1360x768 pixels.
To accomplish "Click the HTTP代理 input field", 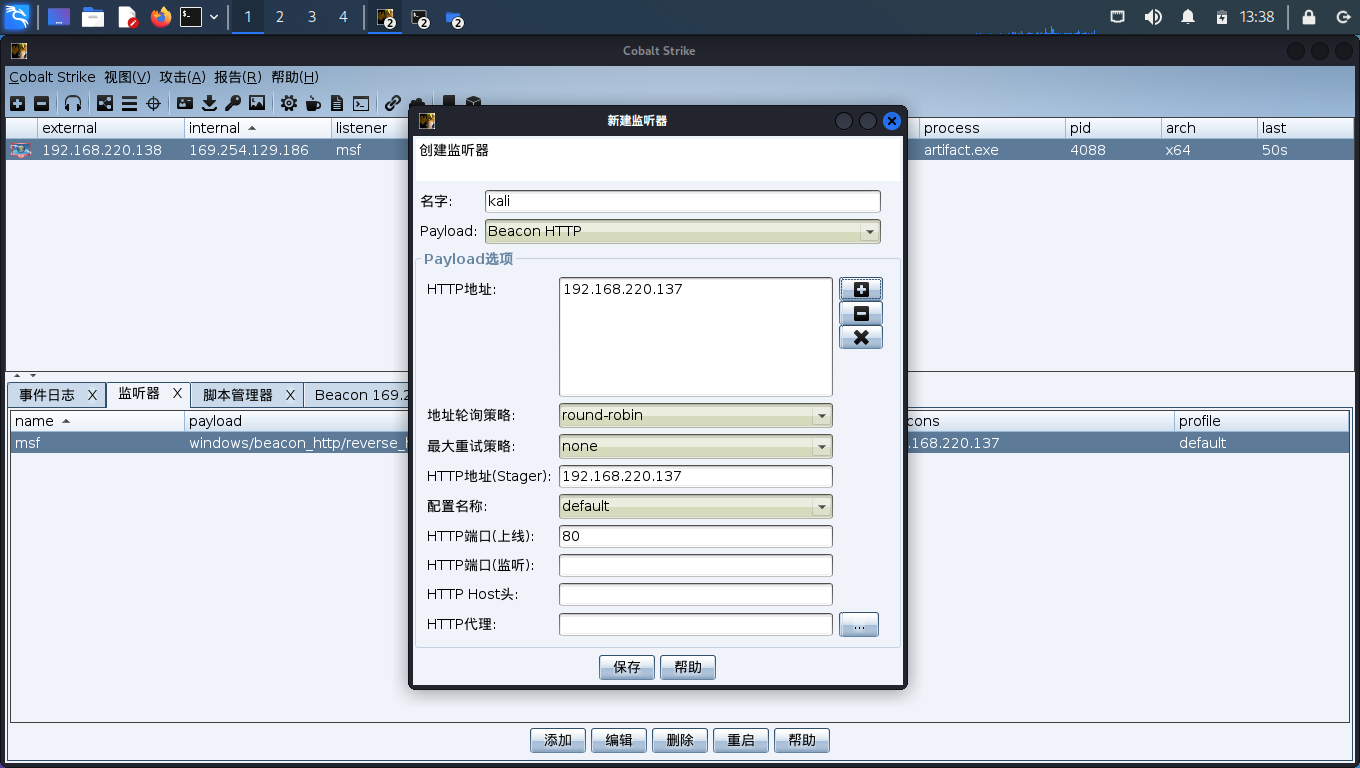I will click(x=696, y=625).
